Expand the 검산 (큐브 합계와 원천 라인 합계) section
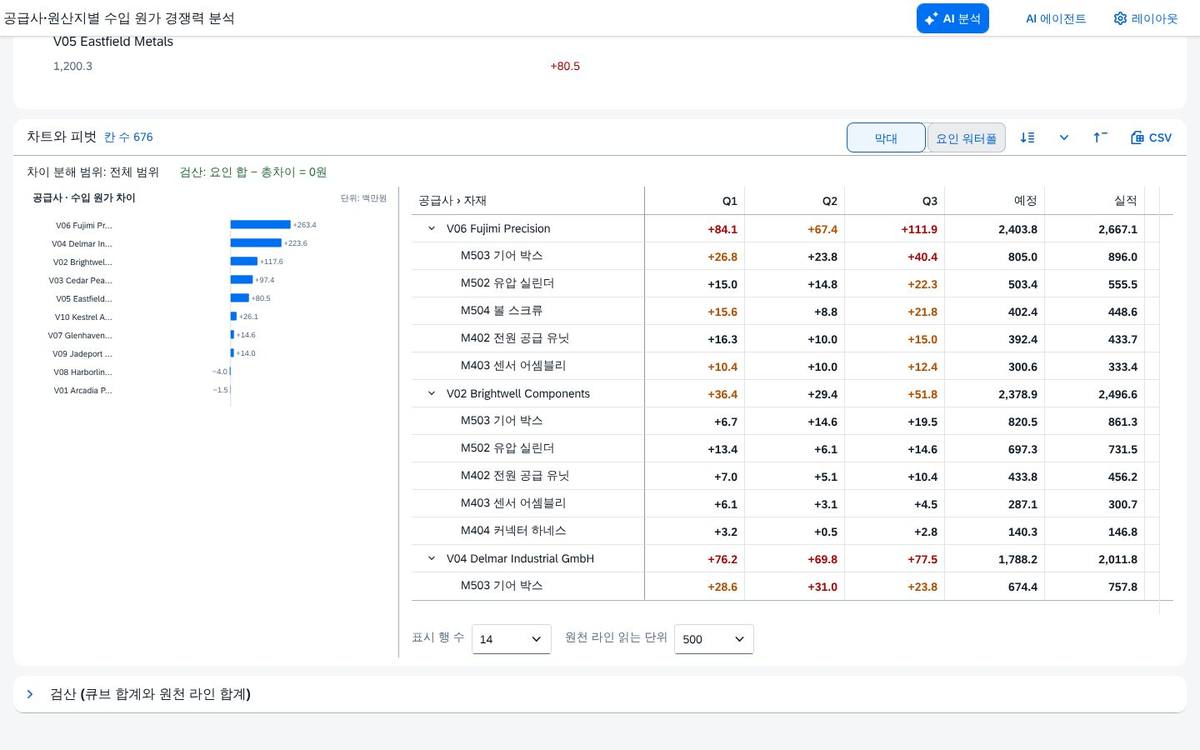The image size is (1200, 750). click(x=30, y=694)
